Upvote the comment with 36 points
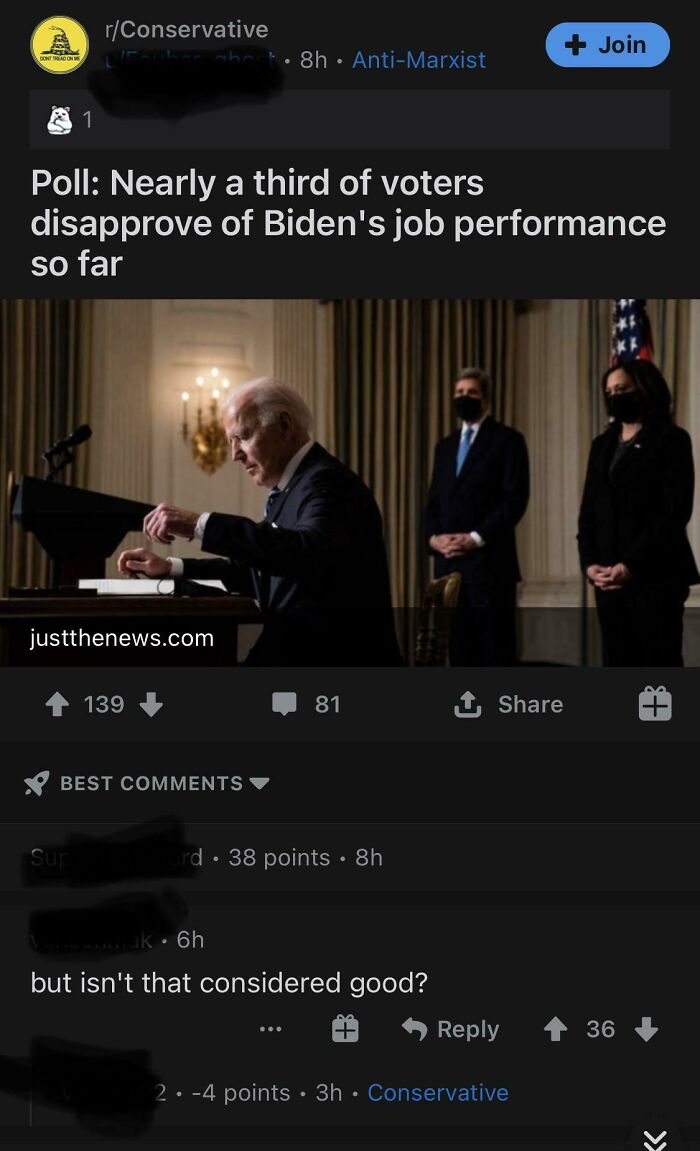The image size is (700, 1151). 555,1029
